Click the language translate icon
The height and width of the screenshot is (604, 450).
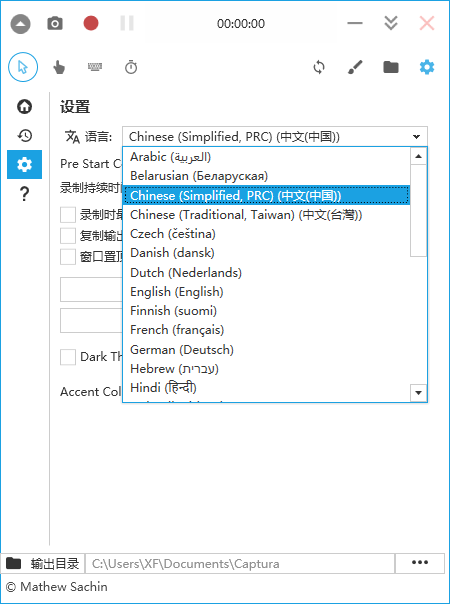coord(72,136)
